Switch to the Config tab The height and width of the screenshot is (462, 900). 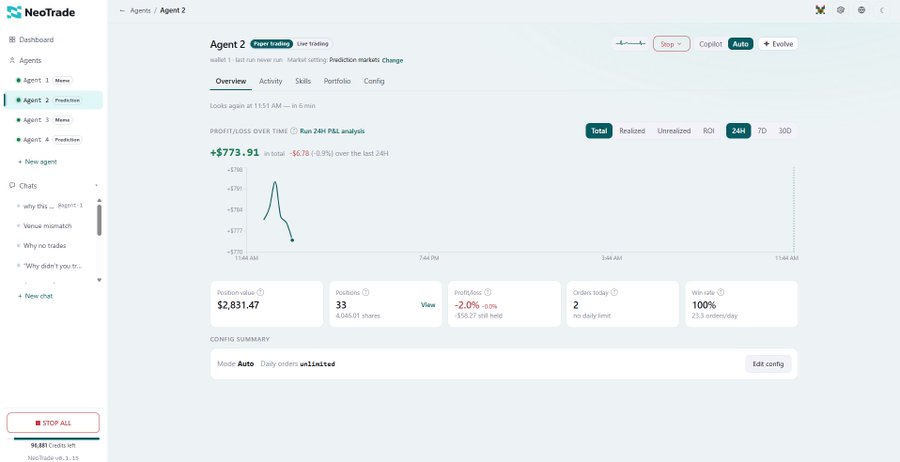pyautogui.click(x=374, y=81)
